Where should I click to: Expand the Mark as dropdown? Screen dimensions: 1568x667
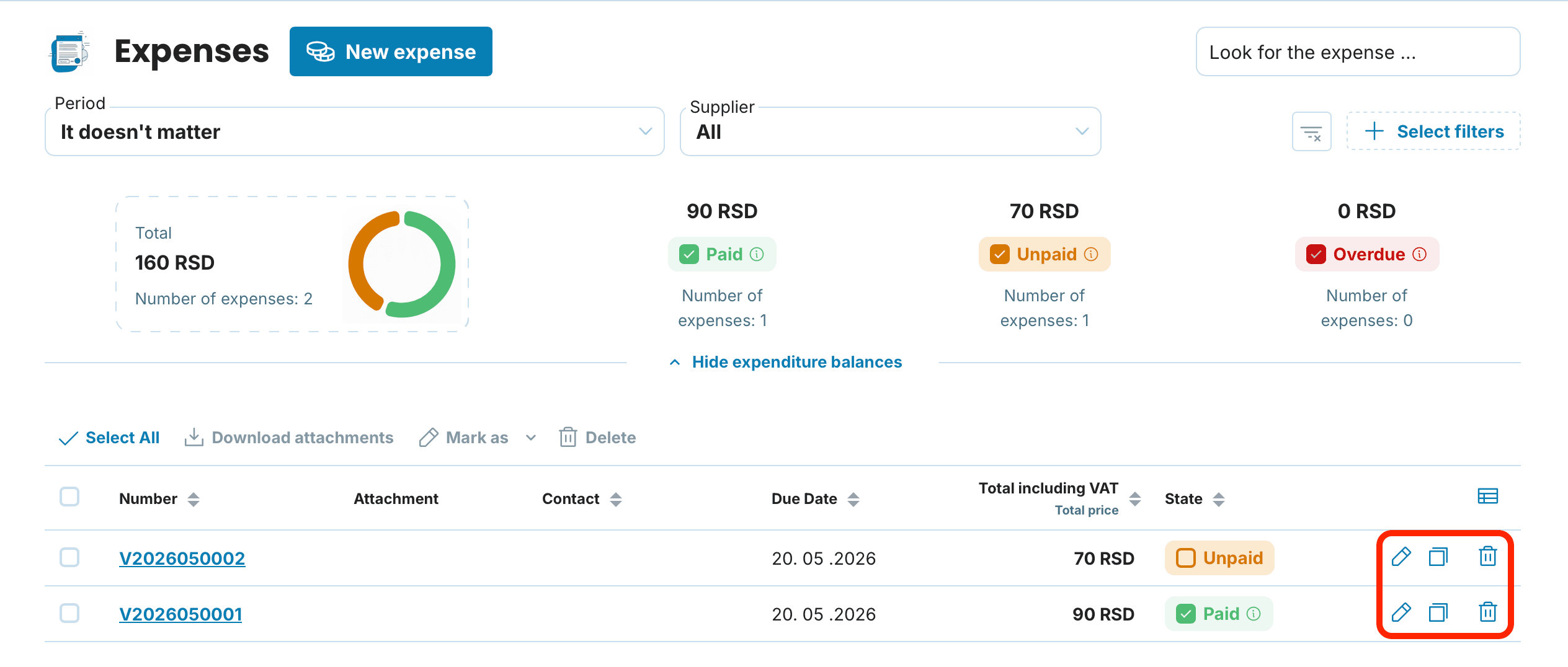pyautogui.click(x=478, y=438)
